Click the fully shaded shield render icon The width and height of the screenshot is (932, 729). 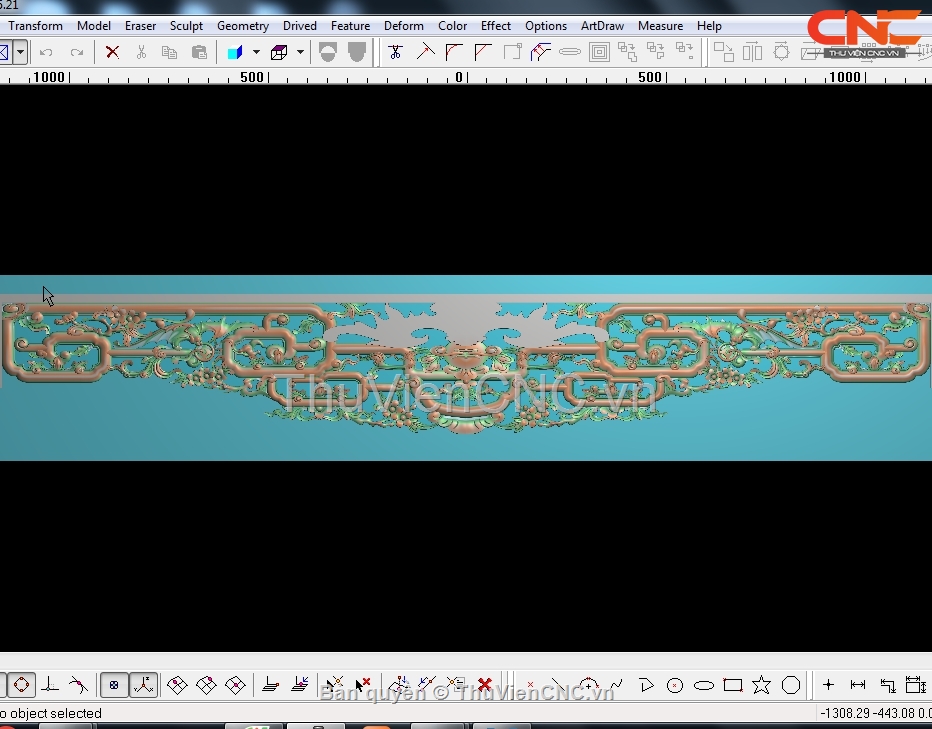[x=357, y=52]
